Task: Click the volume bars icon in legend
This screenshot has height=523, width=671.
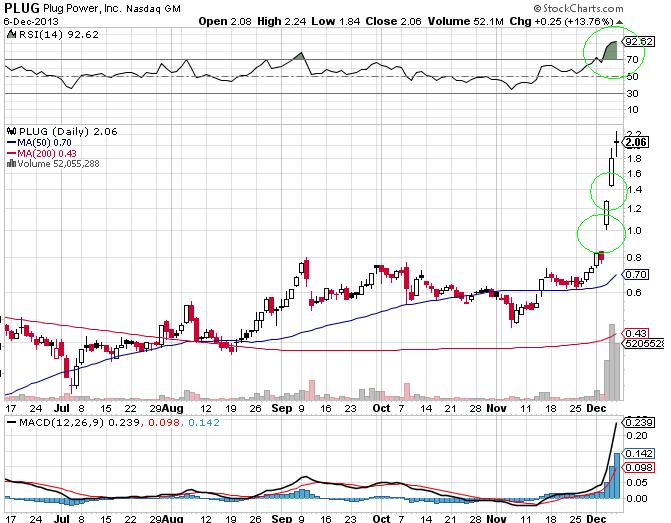Action: (12, 163)
